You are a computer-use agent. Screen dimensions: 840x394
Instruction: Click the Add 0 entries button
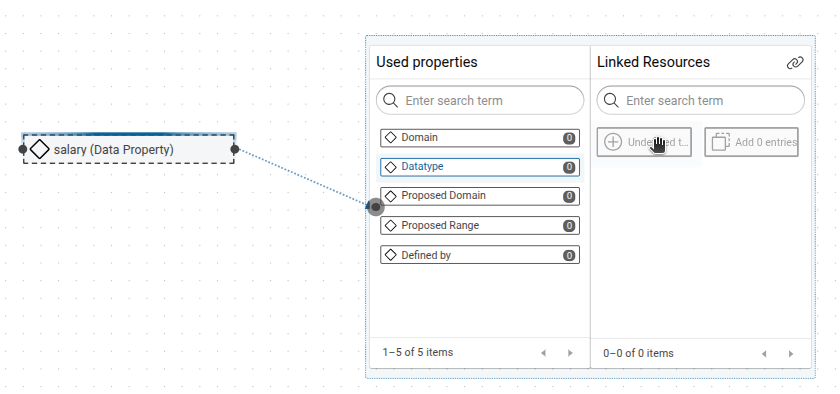(x=752, y=142)
